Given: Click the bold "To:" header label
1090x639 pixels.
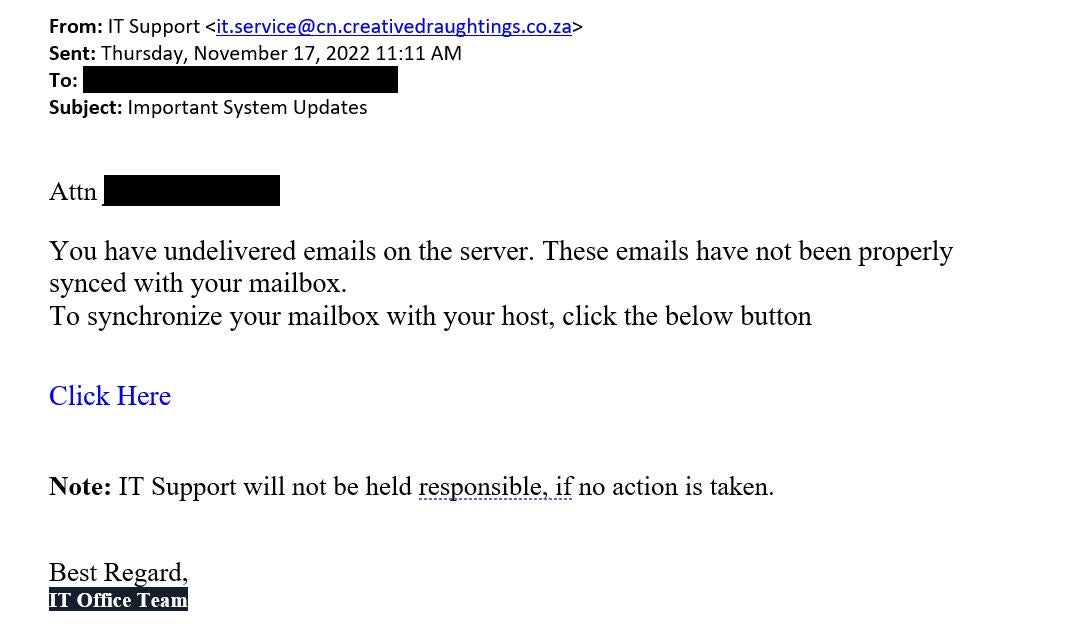Looking at the screenshot, I should click(63, 81).
